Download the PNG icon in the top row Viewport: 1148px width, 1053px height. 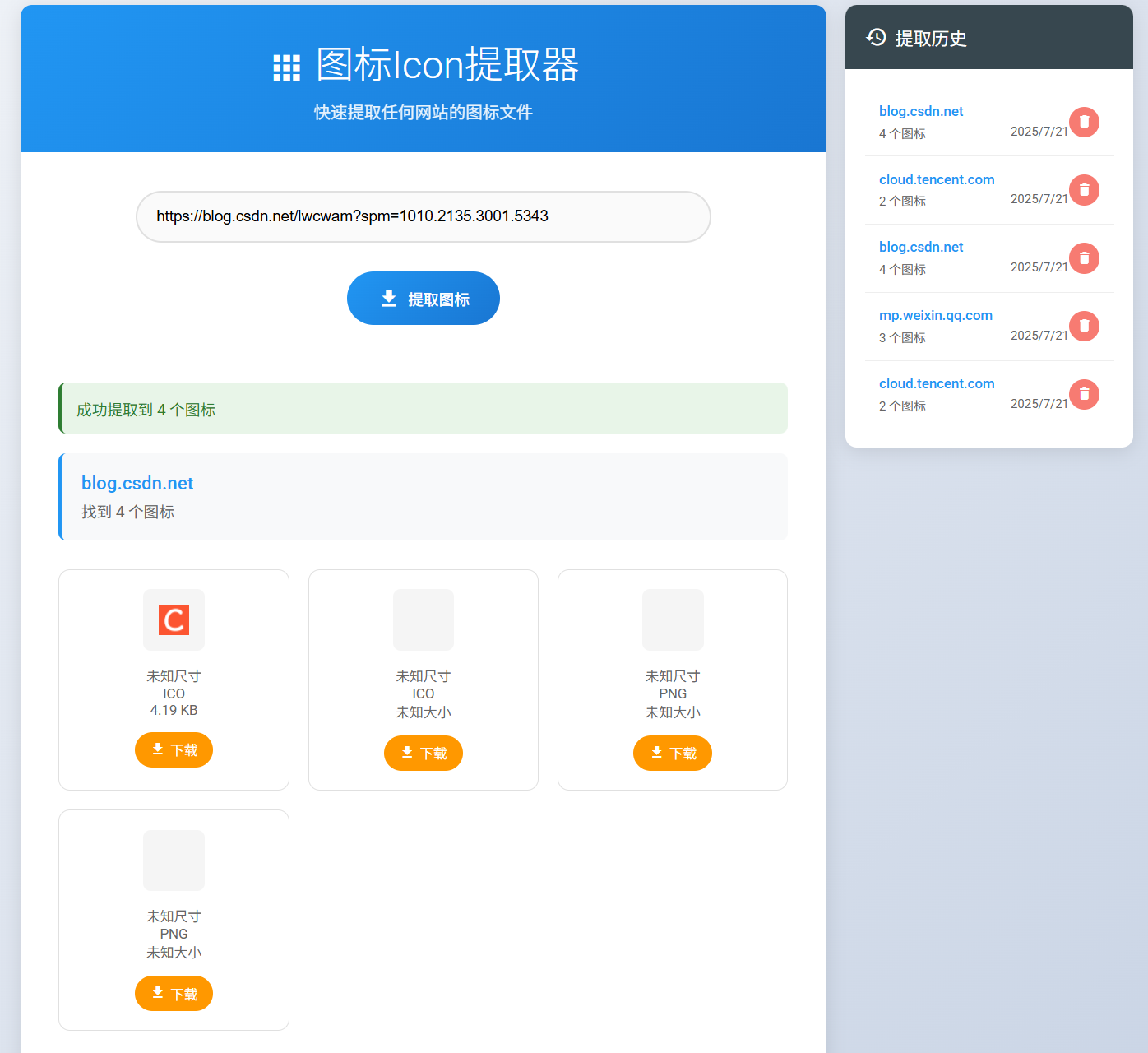tap(673, 753)
